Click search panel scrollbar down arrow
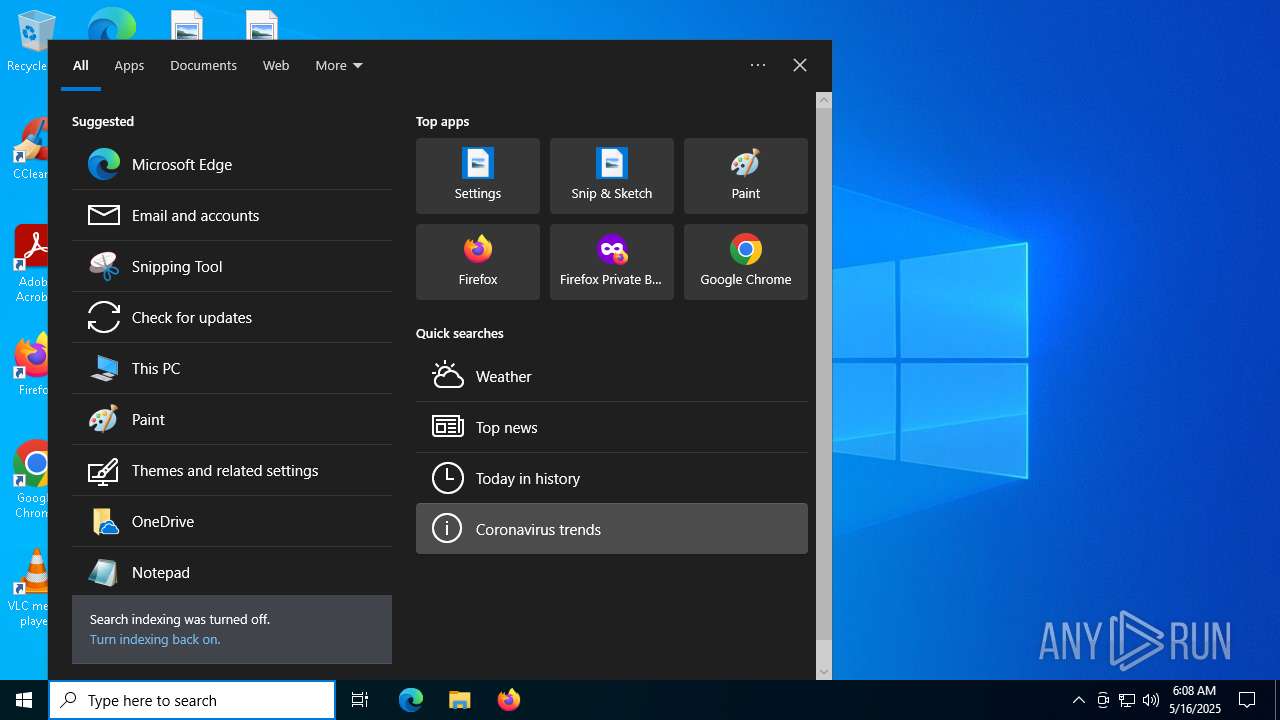The width and height of the screenshot is (1280, 720). (x=824, y=672)
